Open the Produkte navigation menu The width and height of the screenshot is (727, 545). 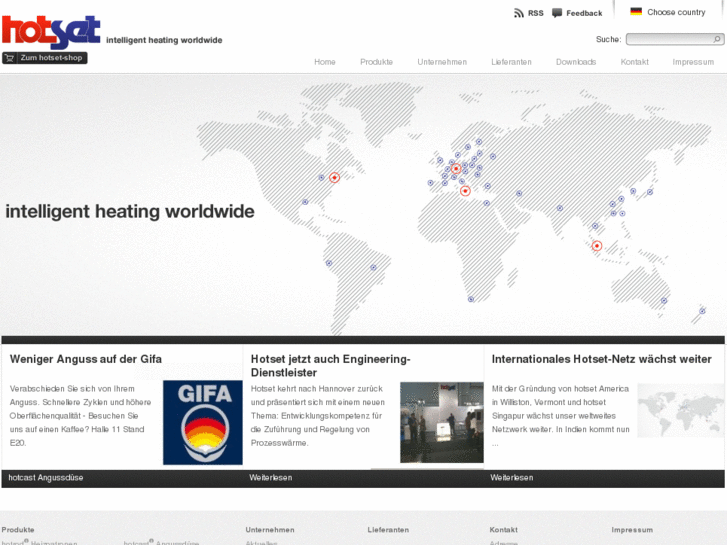point(376,62)
